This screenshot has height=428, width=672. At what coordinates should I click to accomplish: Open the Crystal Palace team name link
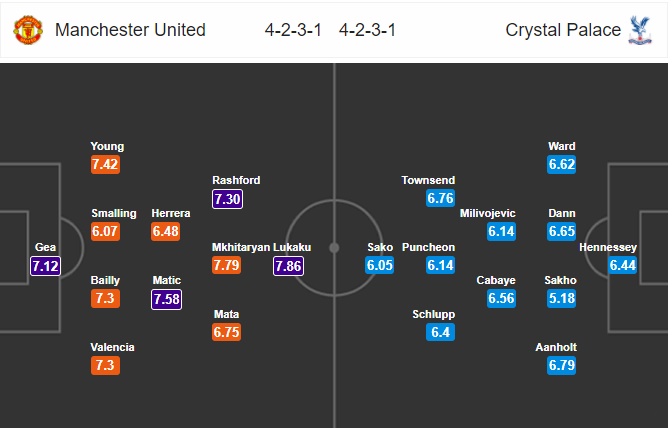tap(563, 30)
